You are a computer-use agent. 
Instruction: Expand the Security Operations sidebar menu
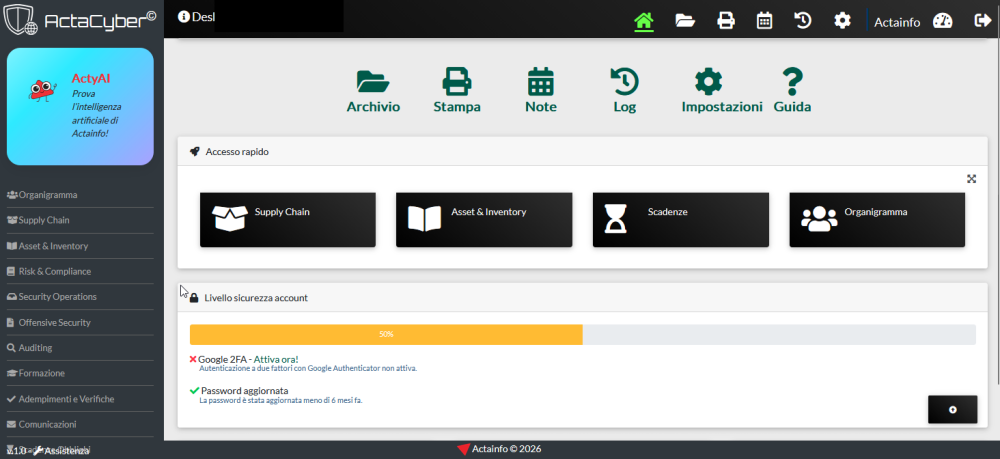[80, 296]
